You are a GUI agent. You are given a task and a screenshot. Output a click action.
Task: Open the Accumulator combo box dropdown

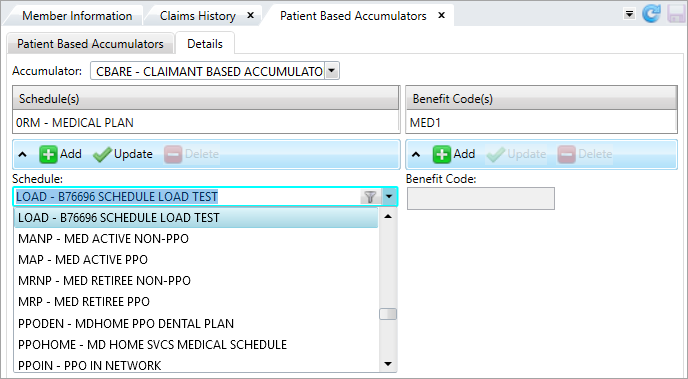click(332, 71)
